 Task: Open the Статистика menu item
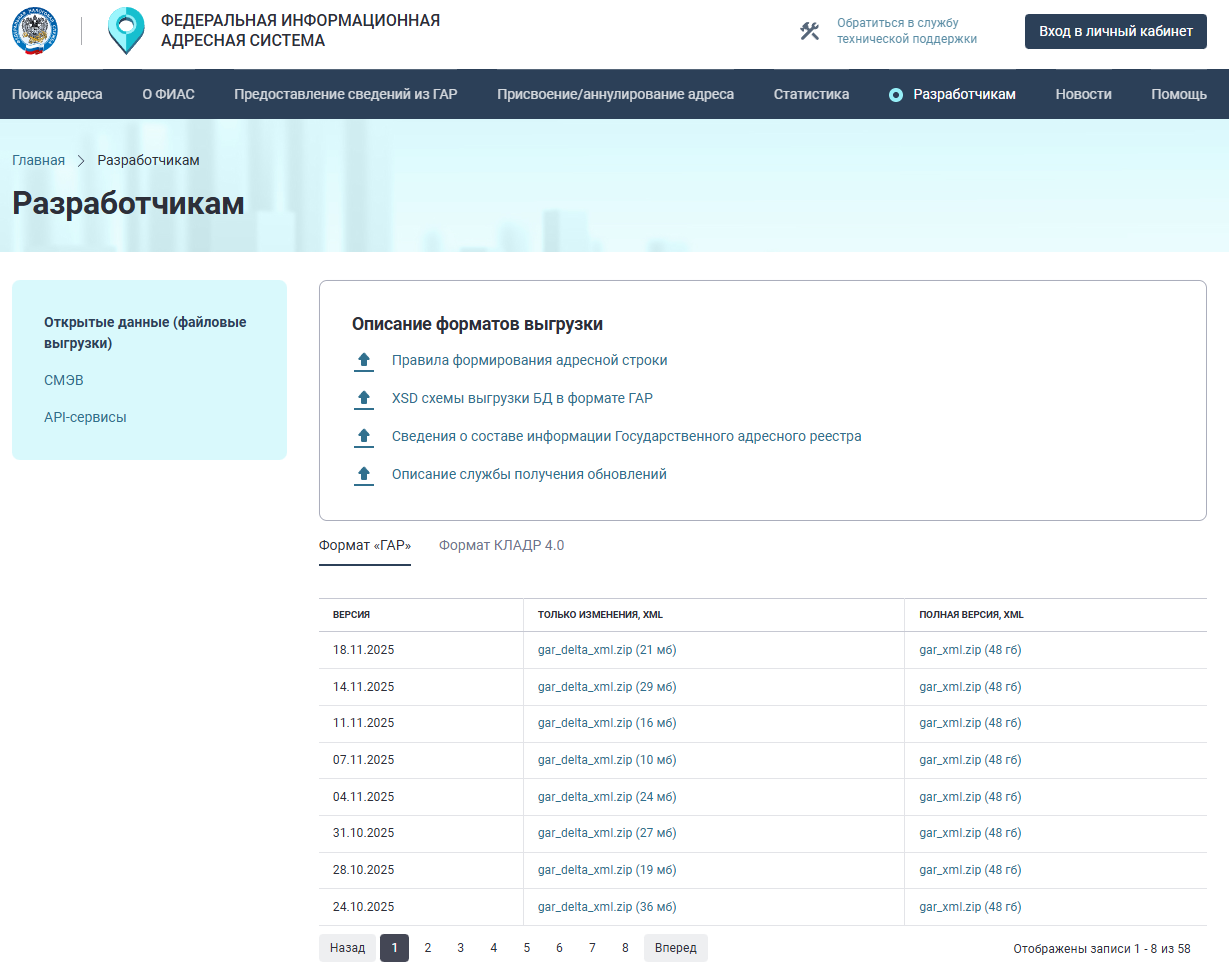811,94
